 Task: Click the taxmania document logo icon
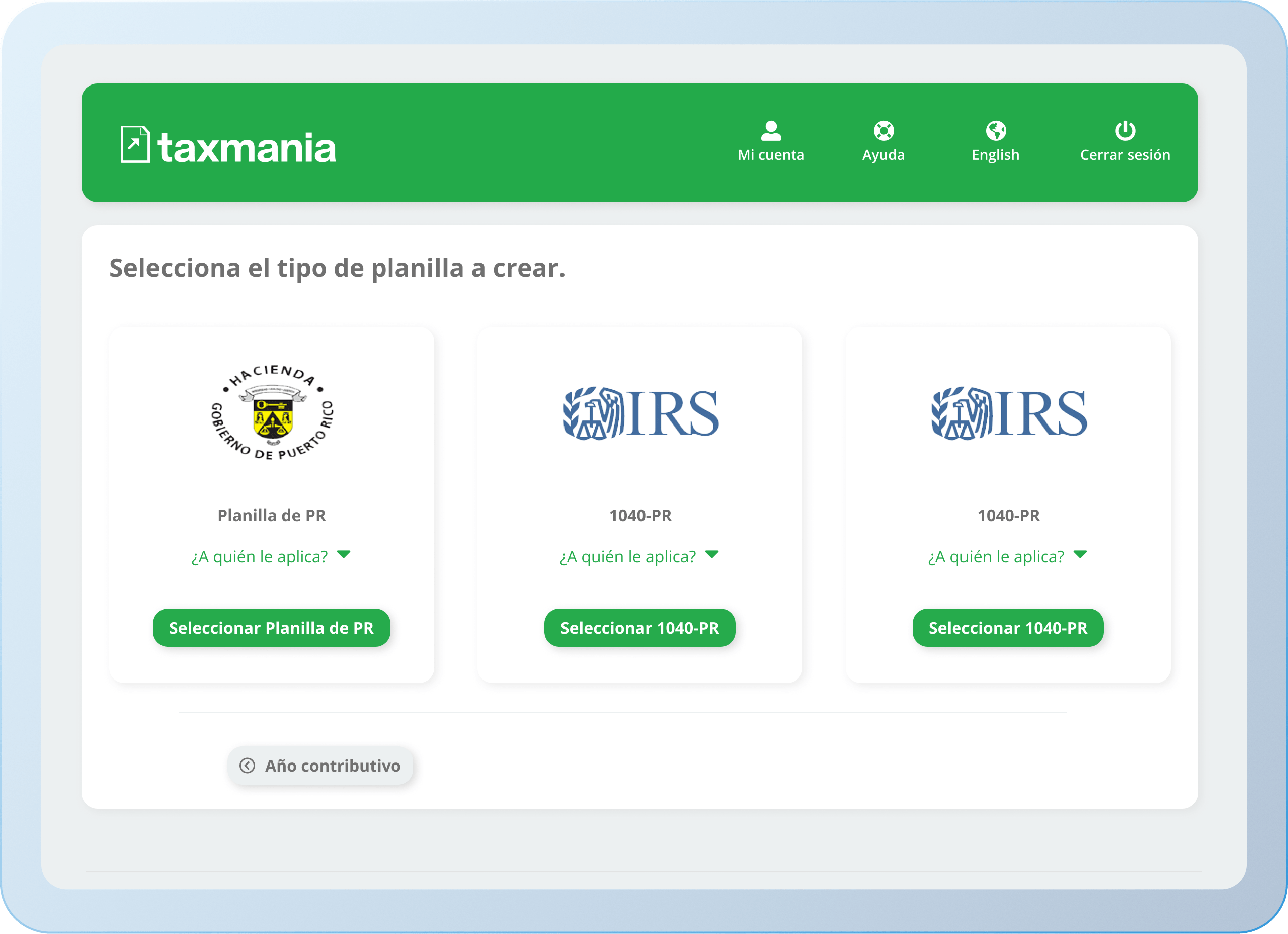click(135, 144)
